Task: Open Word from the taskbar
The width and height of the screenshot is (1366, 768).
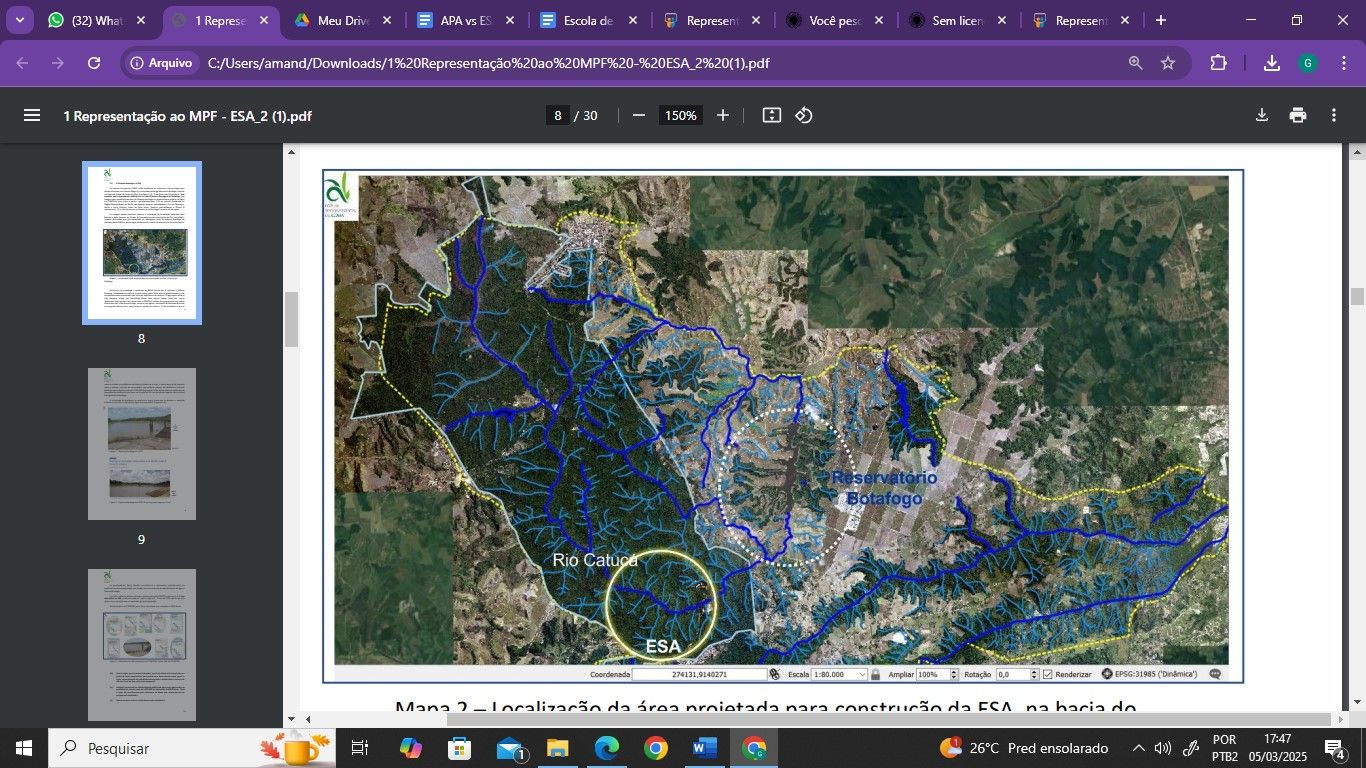Action: pyautogui.click(x=705, y=748)
